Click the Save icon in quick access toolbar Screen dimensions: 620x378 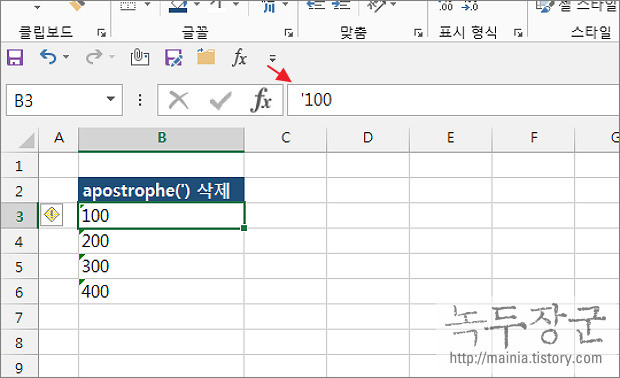(15, 58)
